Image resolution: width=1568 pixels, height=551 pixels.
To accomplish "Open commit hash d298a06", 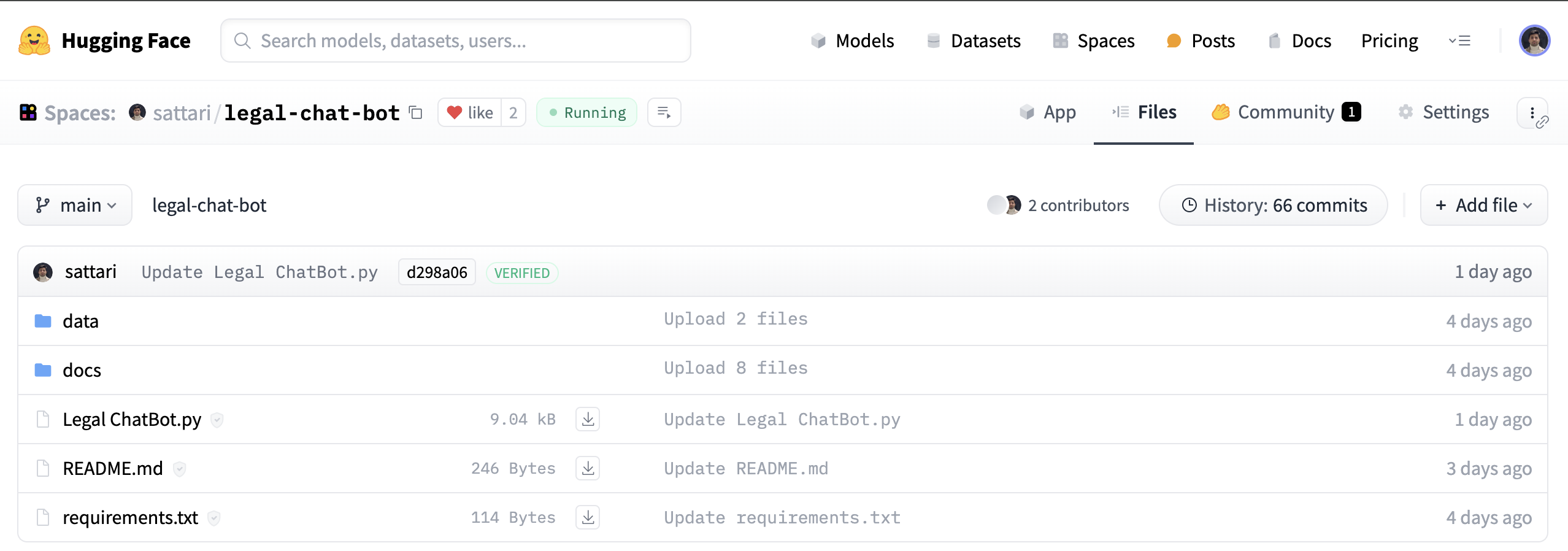I will tap(437, 272).
